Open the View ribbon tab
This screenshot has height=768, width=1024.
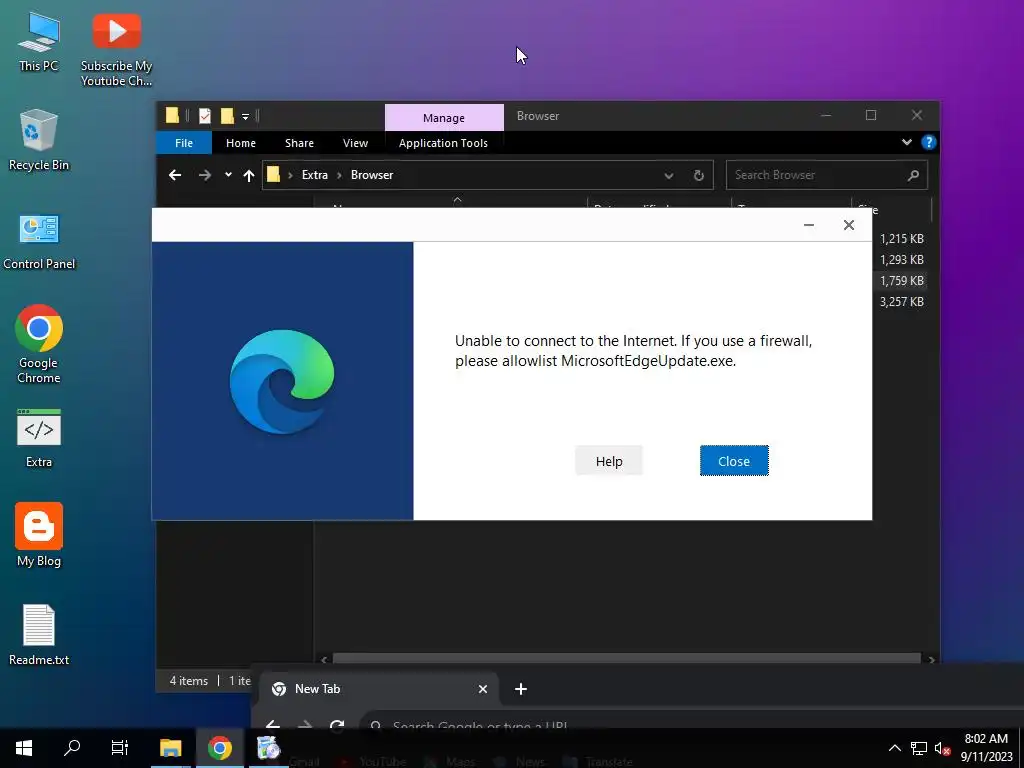point(355,143)
